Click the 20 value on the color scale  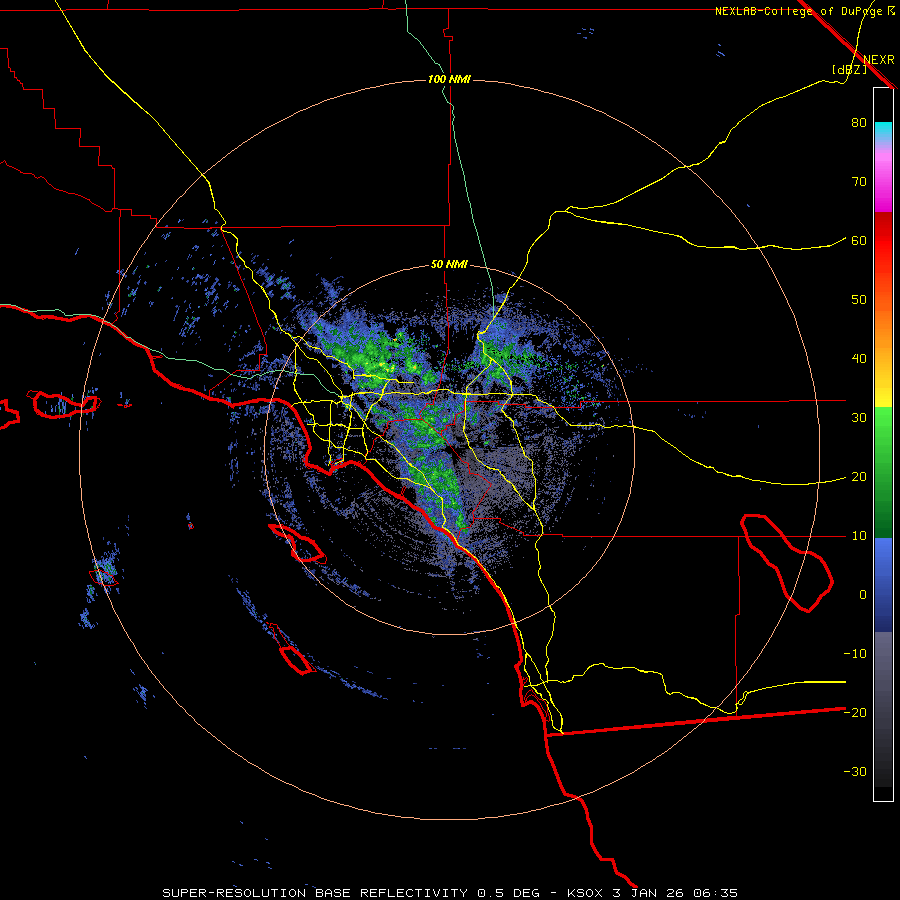[x=859, y=477]
